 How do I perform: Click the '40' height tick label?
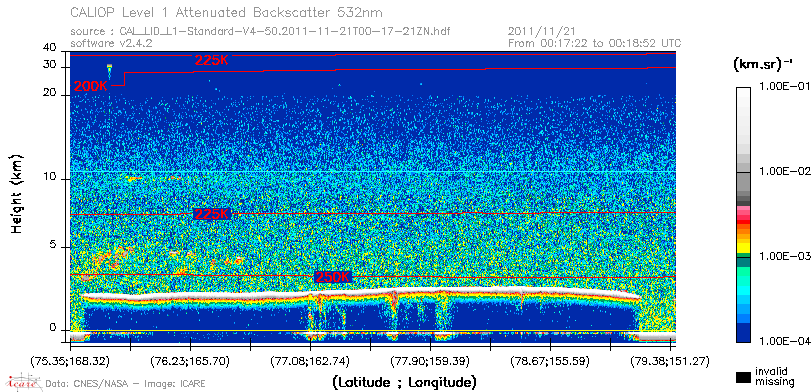click(x=50, y=48)
